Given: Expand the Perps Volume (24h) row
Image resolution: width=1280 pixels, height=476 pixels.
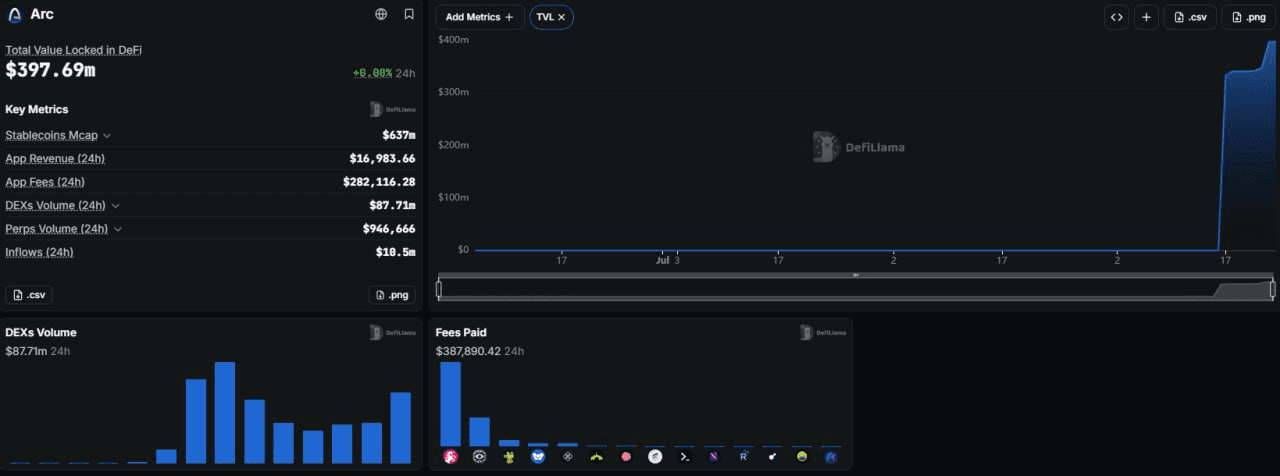Looking at the screenshot, I should click(118, 229).
